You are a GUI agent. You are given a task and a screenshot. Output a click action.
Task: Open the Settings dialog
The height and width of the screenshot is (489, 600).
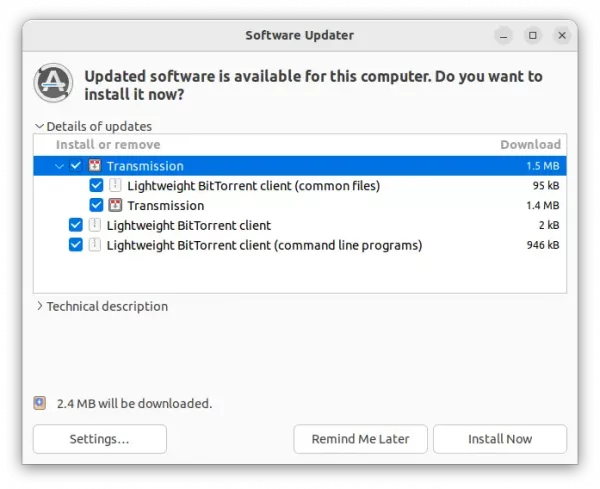pyautogui.click(x=99, y=439)
